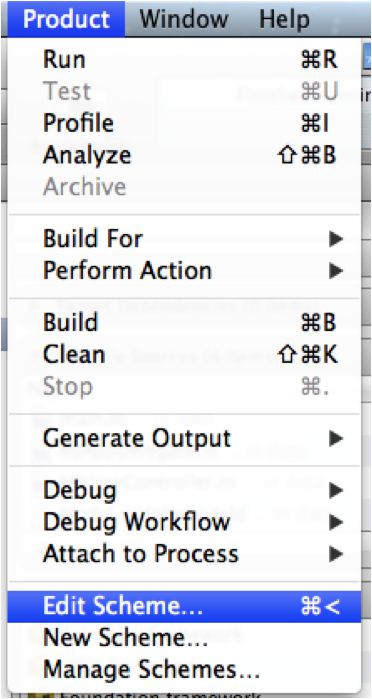Open Manage Schemes… from the menu
The width and height of the screenshot is (372, 699).
point(184,669)
